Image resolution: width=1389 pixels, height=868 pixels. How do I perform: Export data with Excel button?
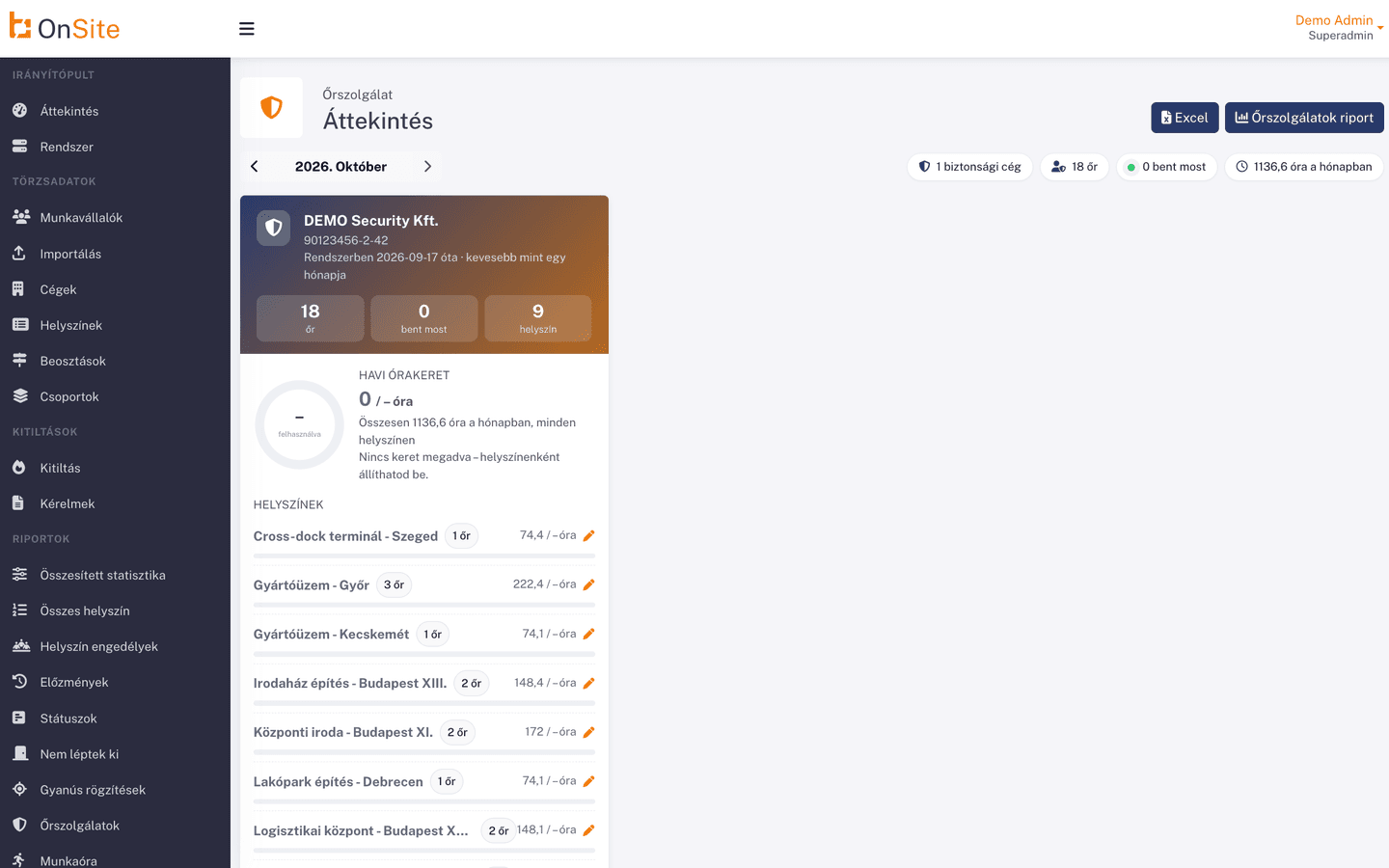[x=1185, y=118]
